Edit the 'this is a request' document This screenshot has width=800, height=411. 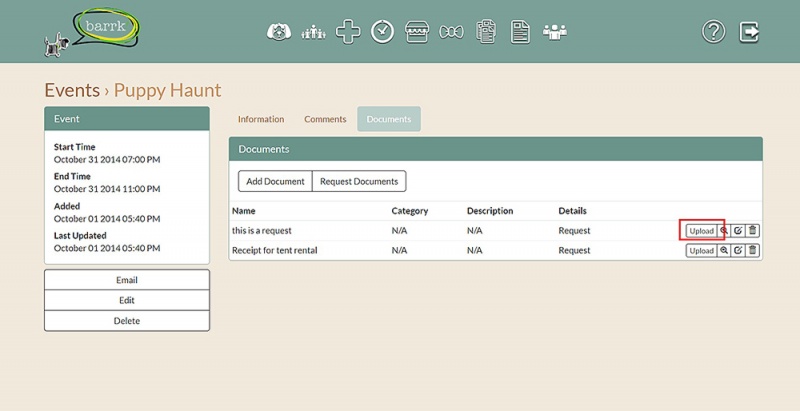(738, 231)
